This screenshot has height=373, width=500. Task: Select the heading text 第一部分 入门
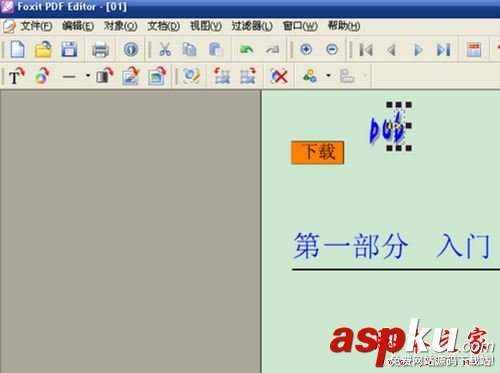tap(391, 246)
